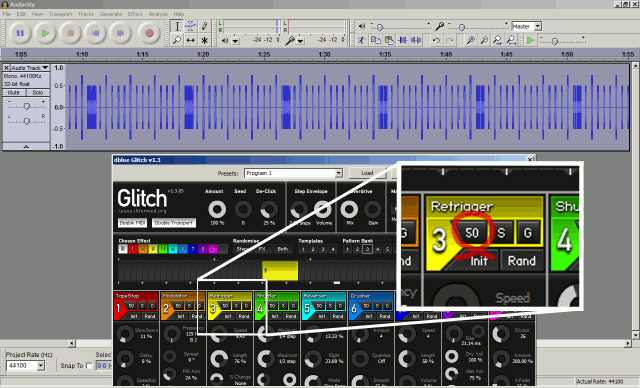Toggle Disable Transport in Glitch
640x388 pixels.
(174, 223)
